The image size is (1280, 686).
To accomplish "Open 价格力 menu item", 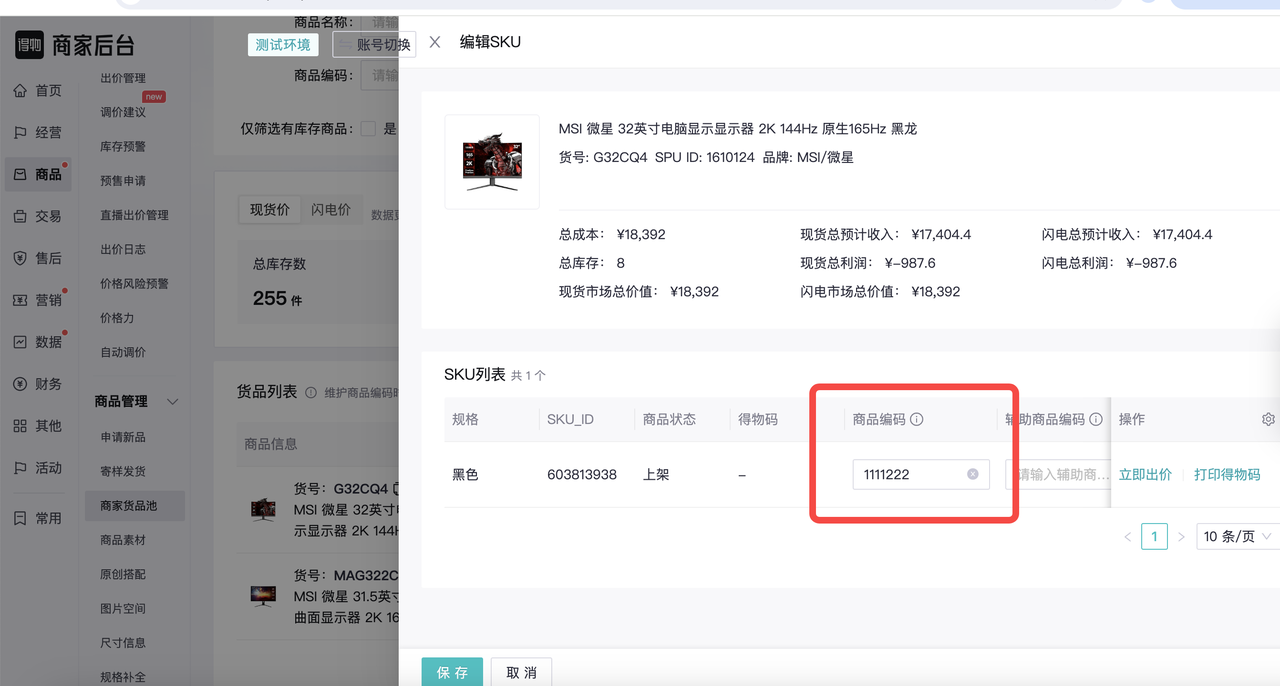I will pos(117,318).
